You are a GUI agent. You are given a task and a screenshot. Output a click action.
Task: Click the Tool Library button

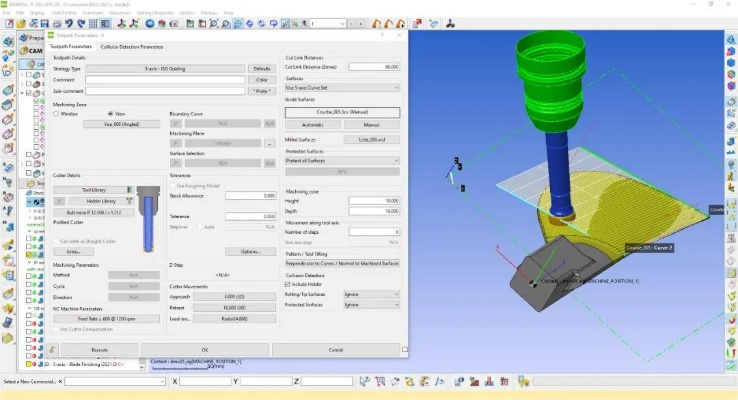click(93, 189)
